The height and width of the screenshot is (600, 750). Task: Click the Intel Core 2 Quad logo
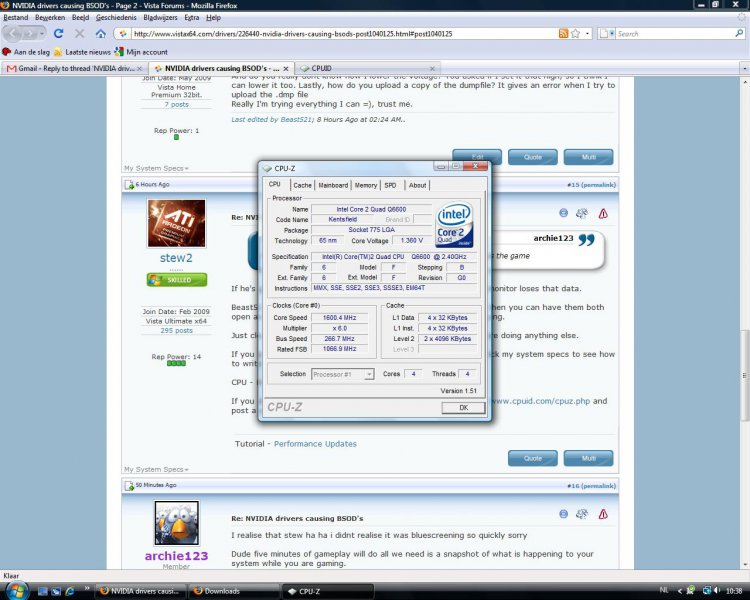tap(454, 224)
